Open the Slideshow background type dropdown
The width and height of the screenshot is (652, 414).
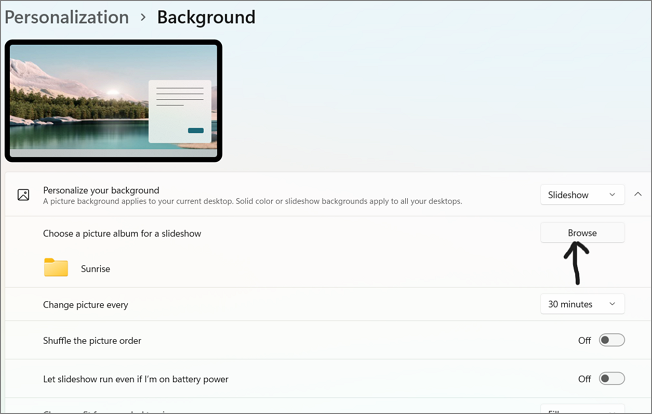pos(582,195)
